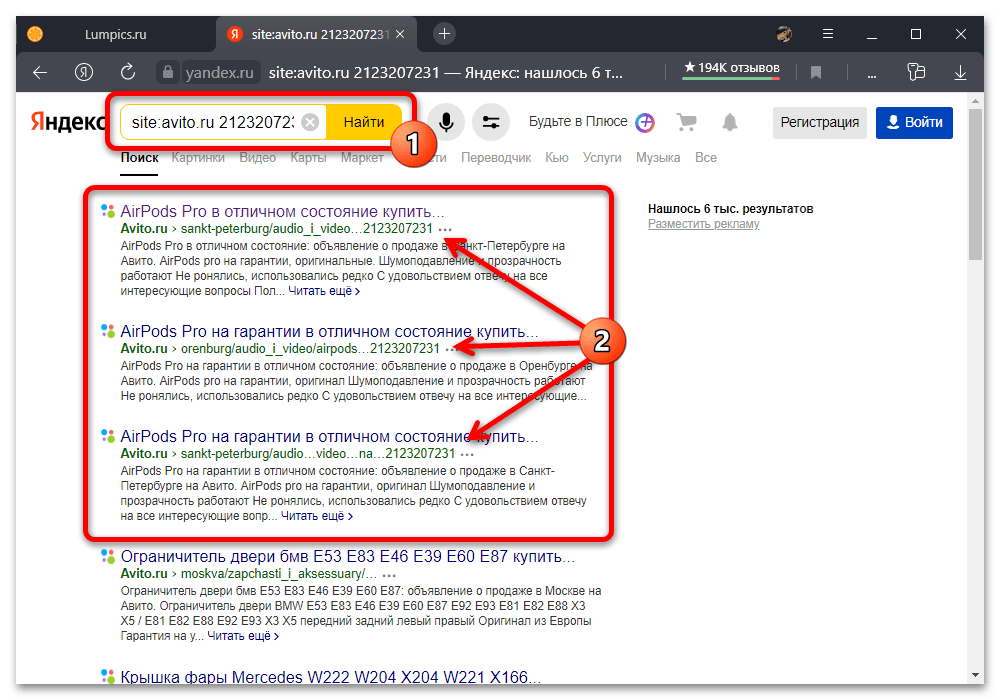
Task: Open the Yandex Market cart icon
Action: tap(686, 122)
